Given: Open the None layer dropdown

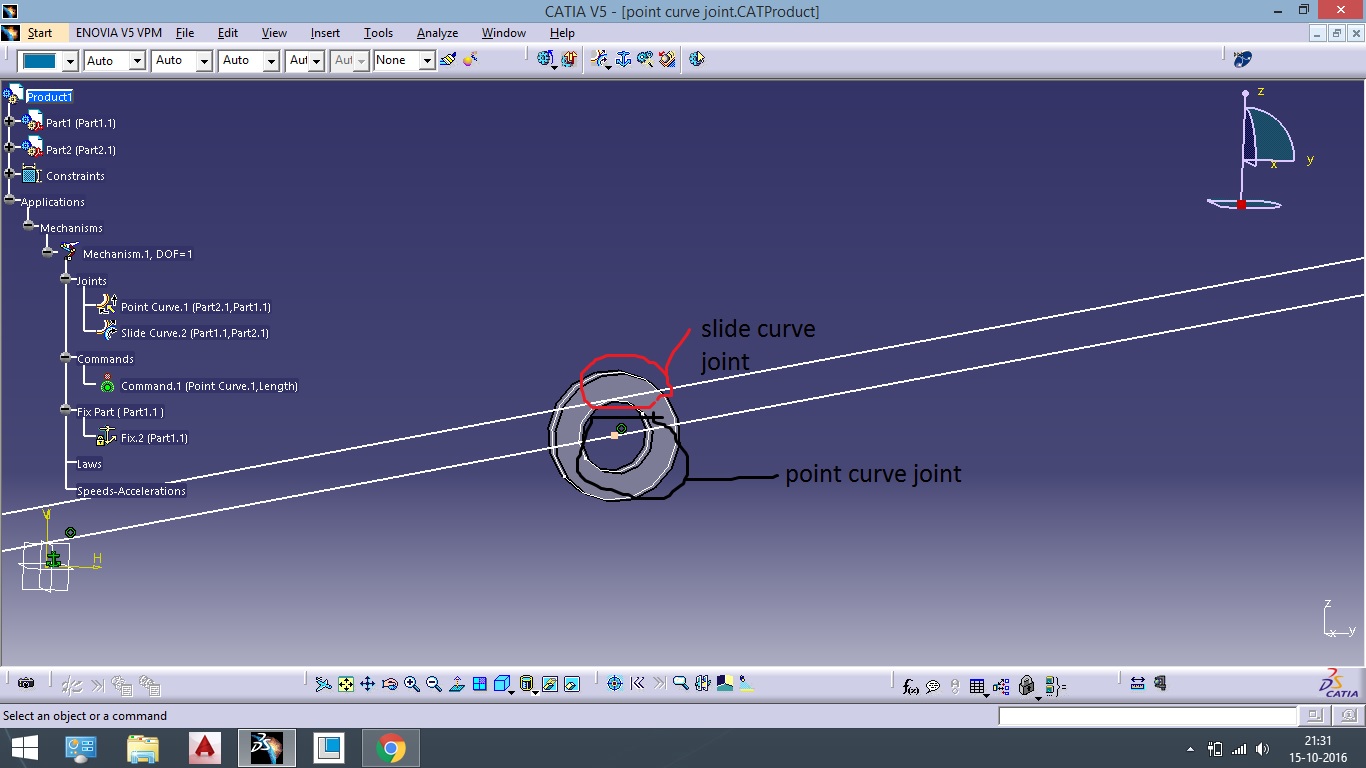Looking at the screenshot, I should click(427, 61).
